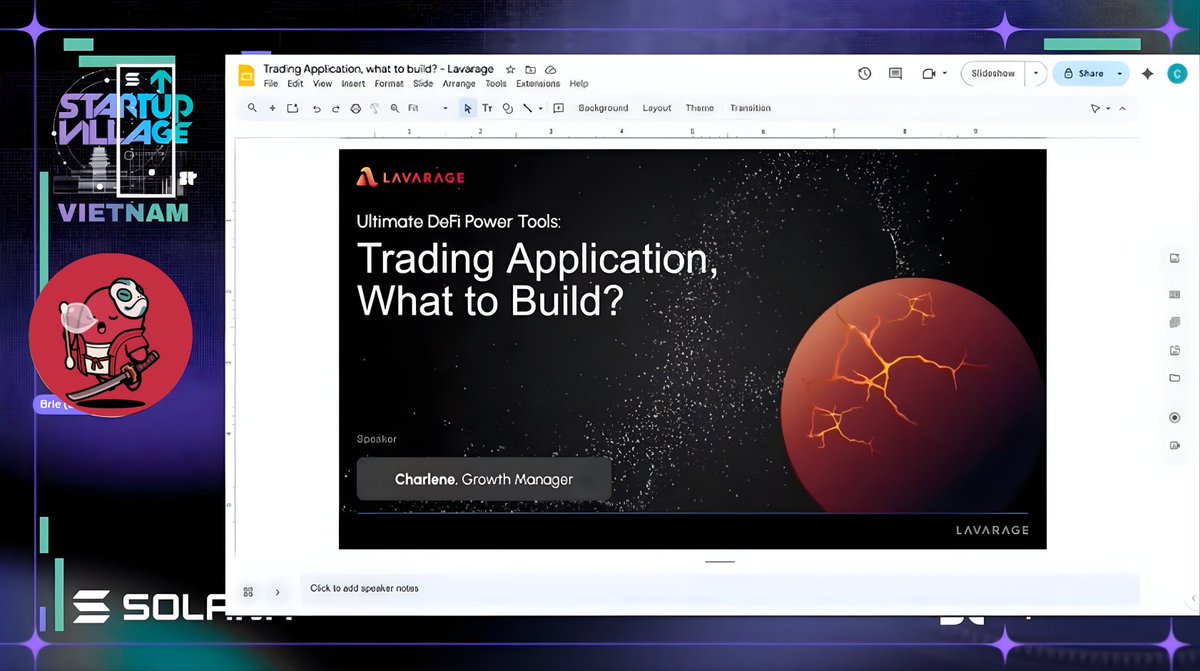The height and width of the screenshot is (671, 1200).
Task: Click the first right side panel icon
Action: click(x=1174, y=258)
